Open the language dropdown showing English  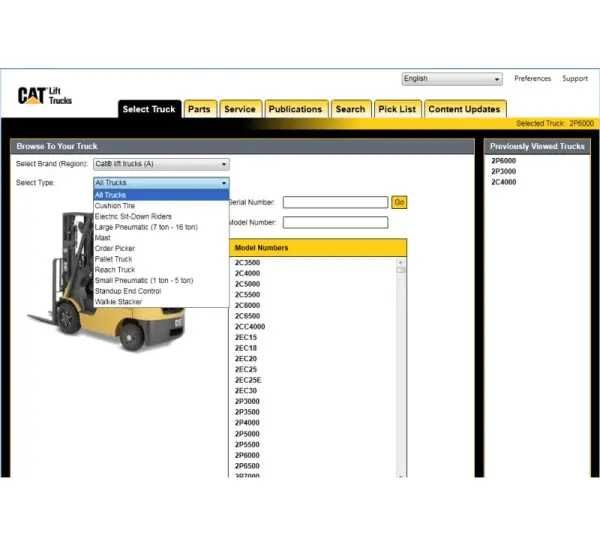click(452, 79)
